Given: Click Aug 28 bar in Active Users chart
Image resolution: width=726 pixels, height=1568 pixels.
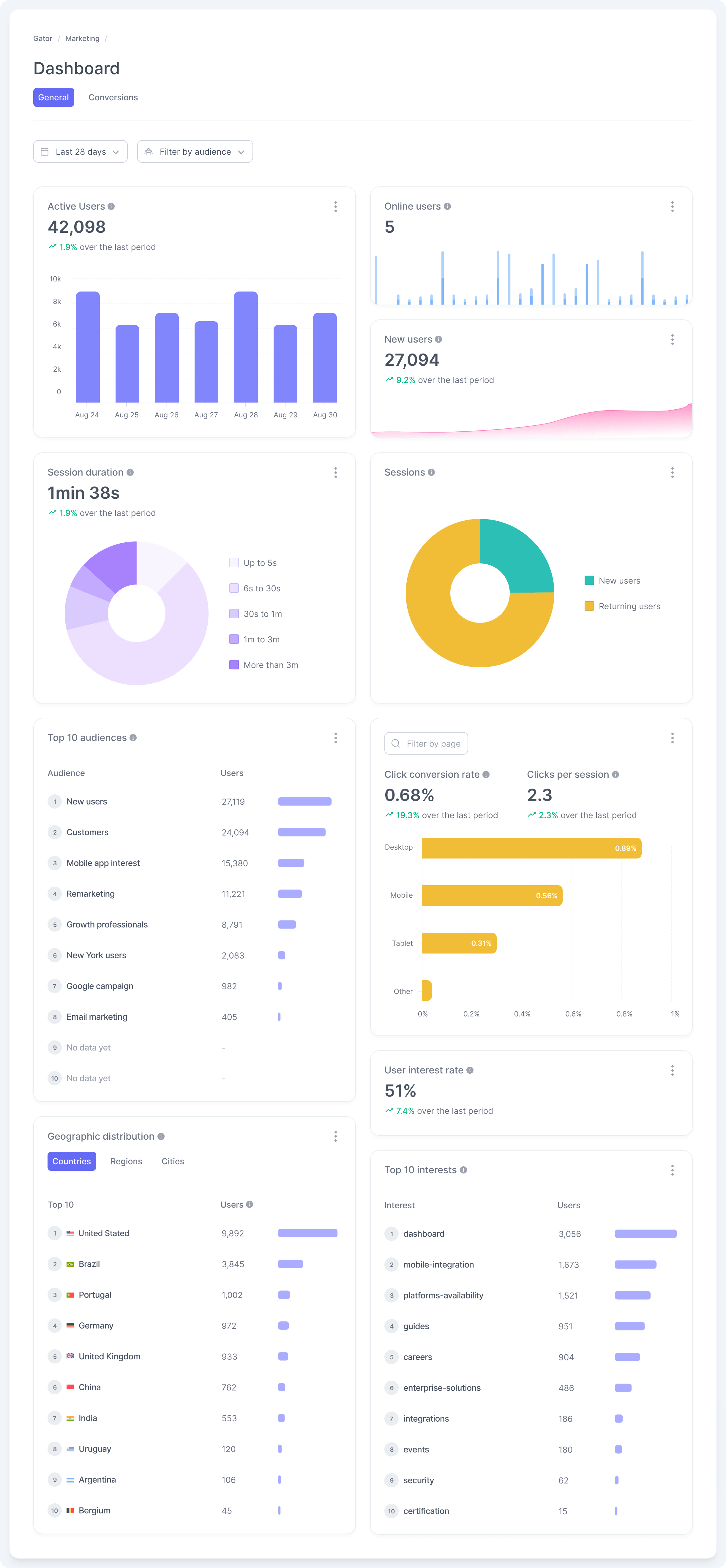Looking at the screenshot, I should click(x=246, y=347).
